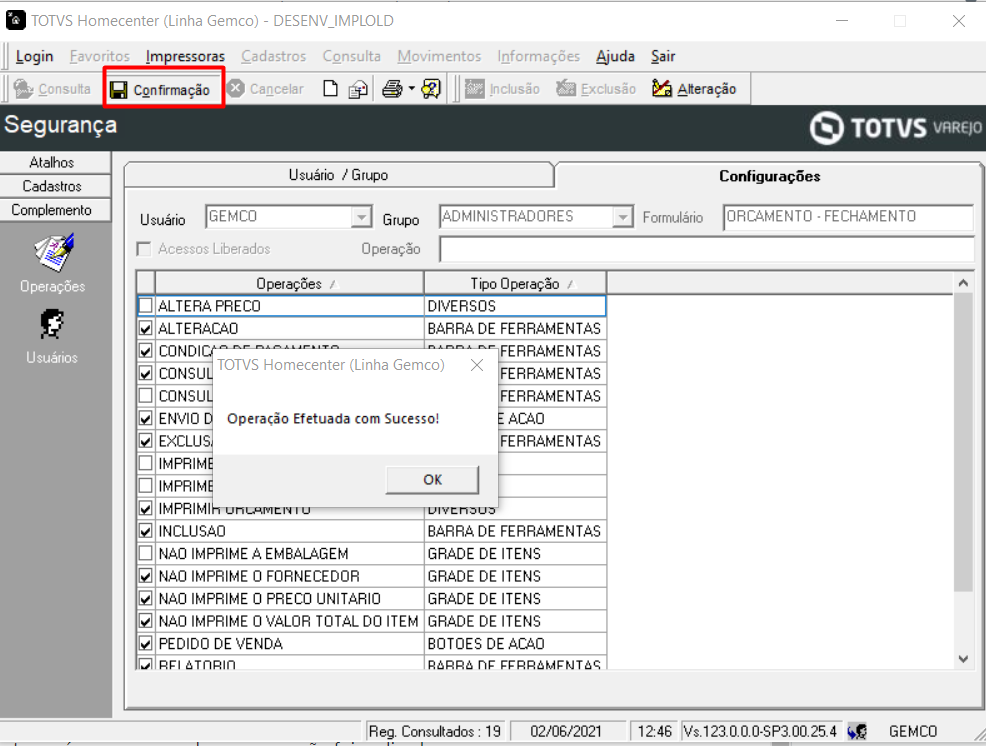
Task: Select the INCLUSAO operation row text
Action: [x=192, y=531]
